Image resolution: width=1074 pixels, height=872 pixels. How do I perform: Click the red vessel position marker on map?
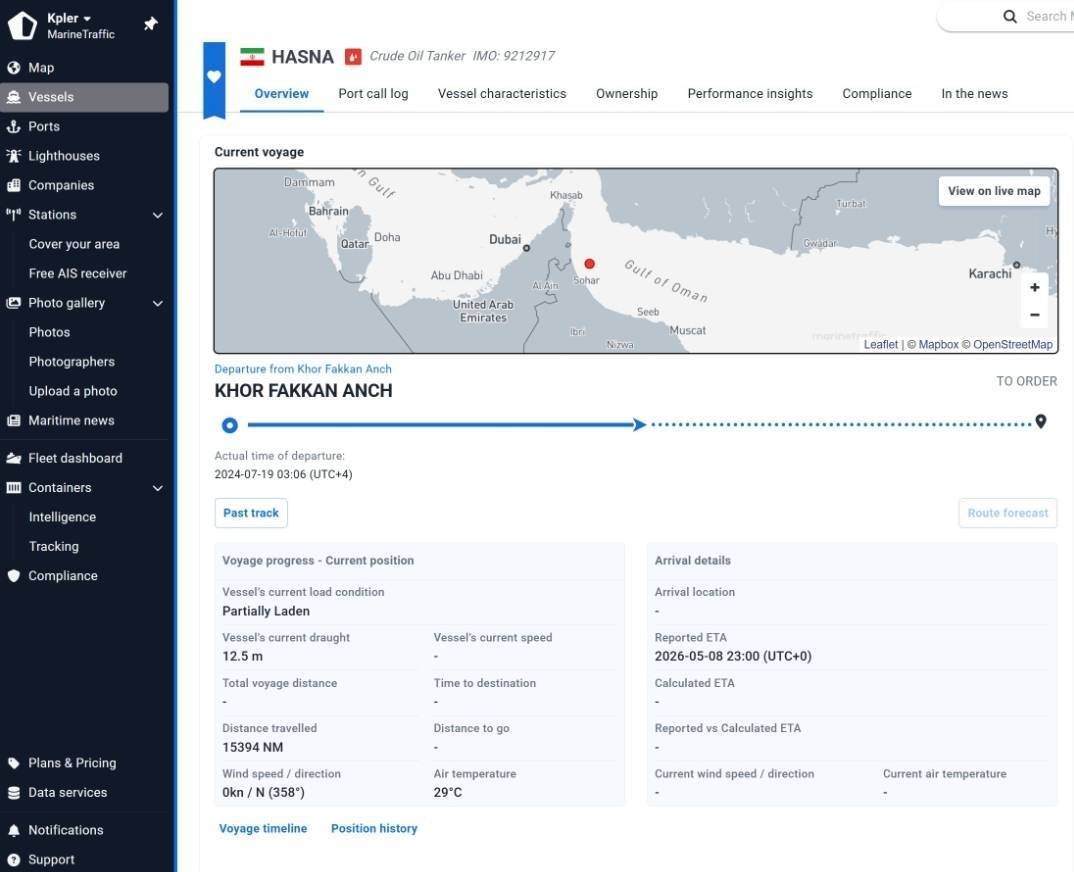tap(590, 264)
